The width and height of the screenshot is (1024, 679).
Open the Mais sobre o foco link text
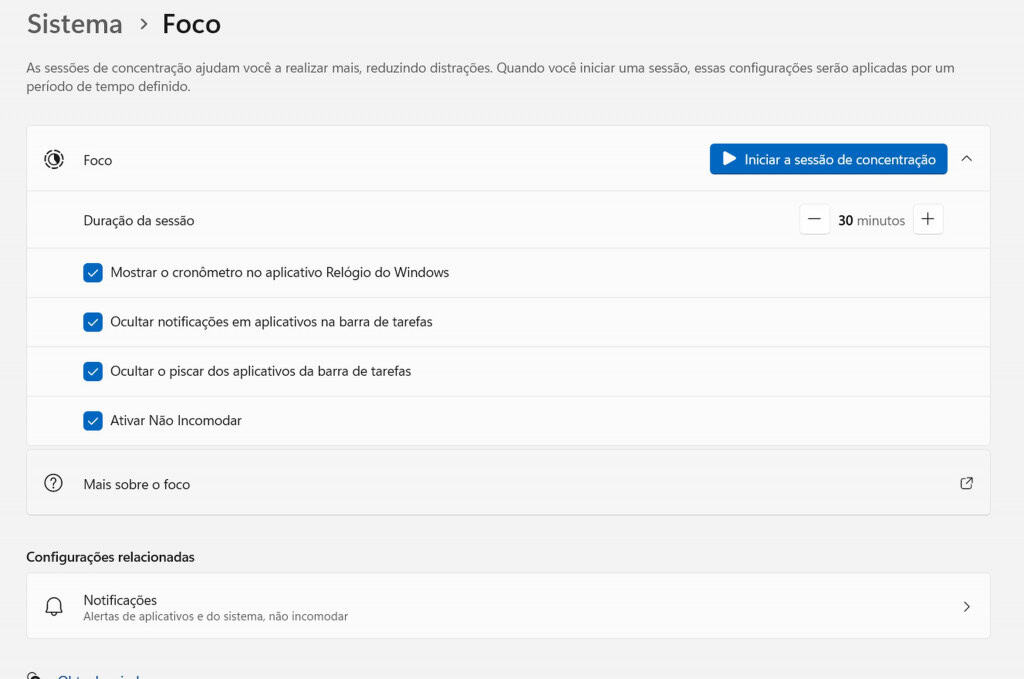(x=137, y=484)
